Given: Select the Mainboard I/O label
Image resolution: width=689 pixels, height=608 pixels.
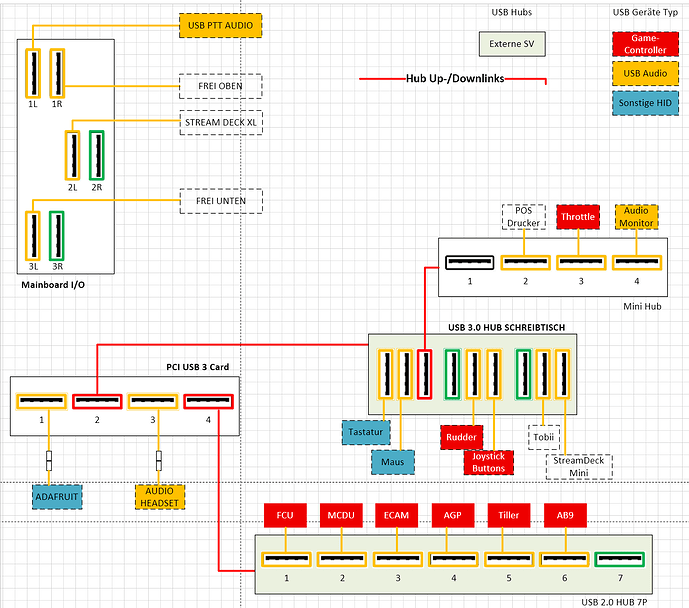Looking at the screenshot, I should point(53,285).
